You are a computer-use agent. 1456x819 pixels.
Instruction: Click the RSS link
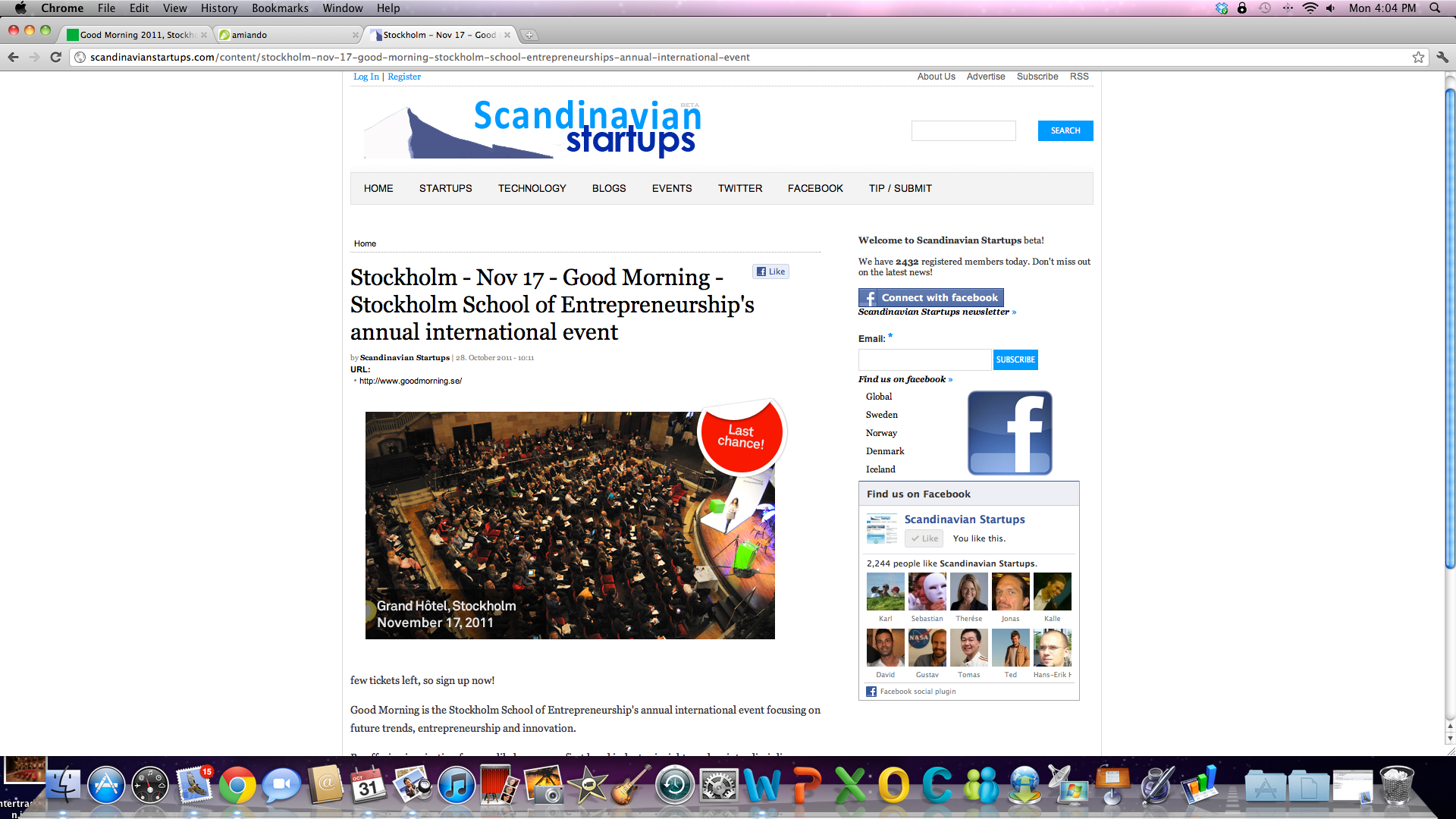(x=1079, y=77)
